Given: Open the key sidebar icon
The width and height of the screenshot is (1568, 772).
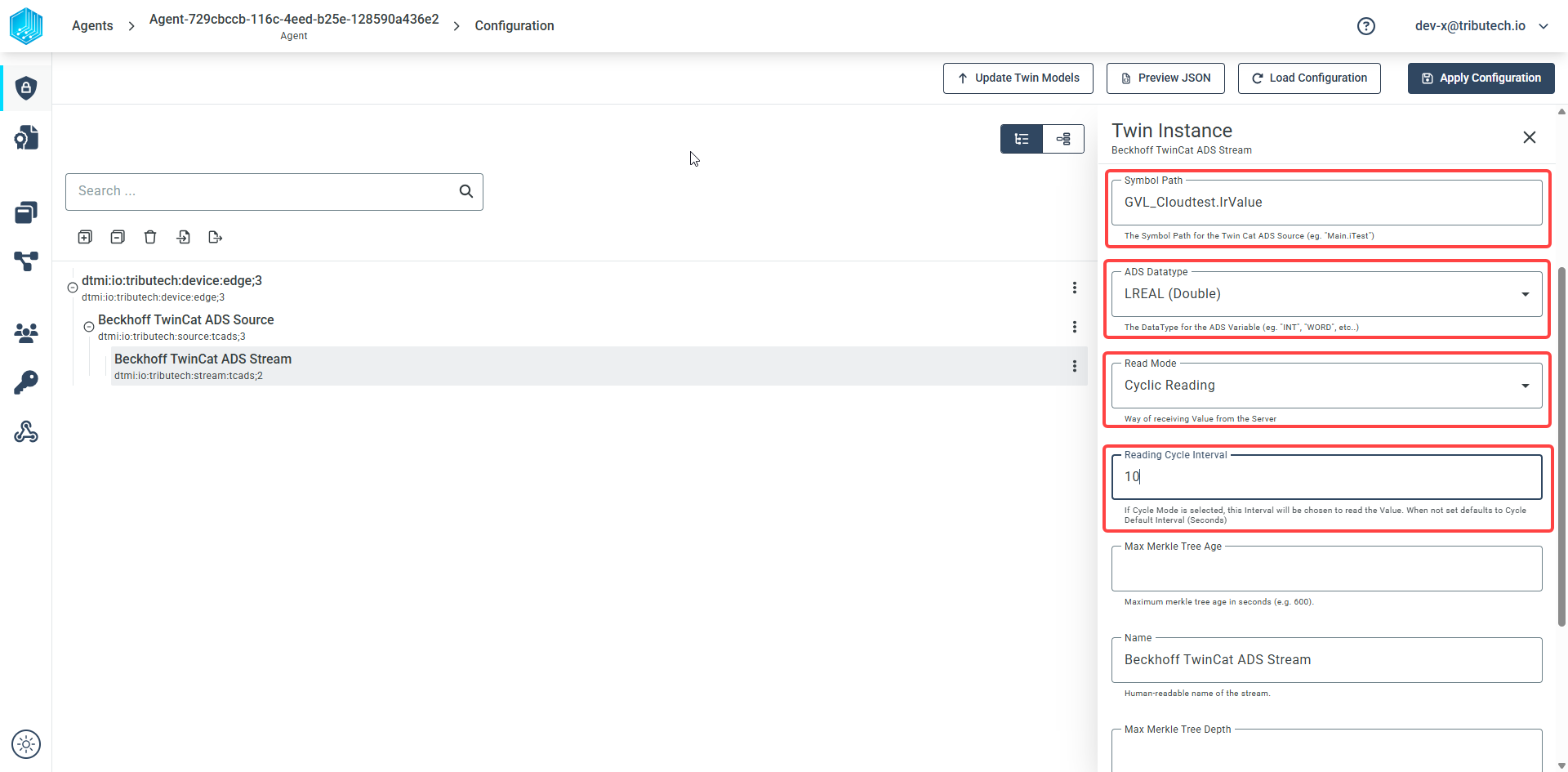Looking at the screenshot, I should coord(26,382).
